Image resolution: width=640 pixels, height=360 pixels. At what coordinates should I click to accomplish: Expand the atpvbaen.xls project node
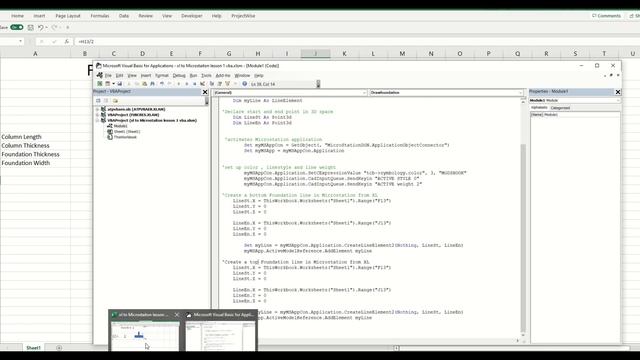coord(98,109)
